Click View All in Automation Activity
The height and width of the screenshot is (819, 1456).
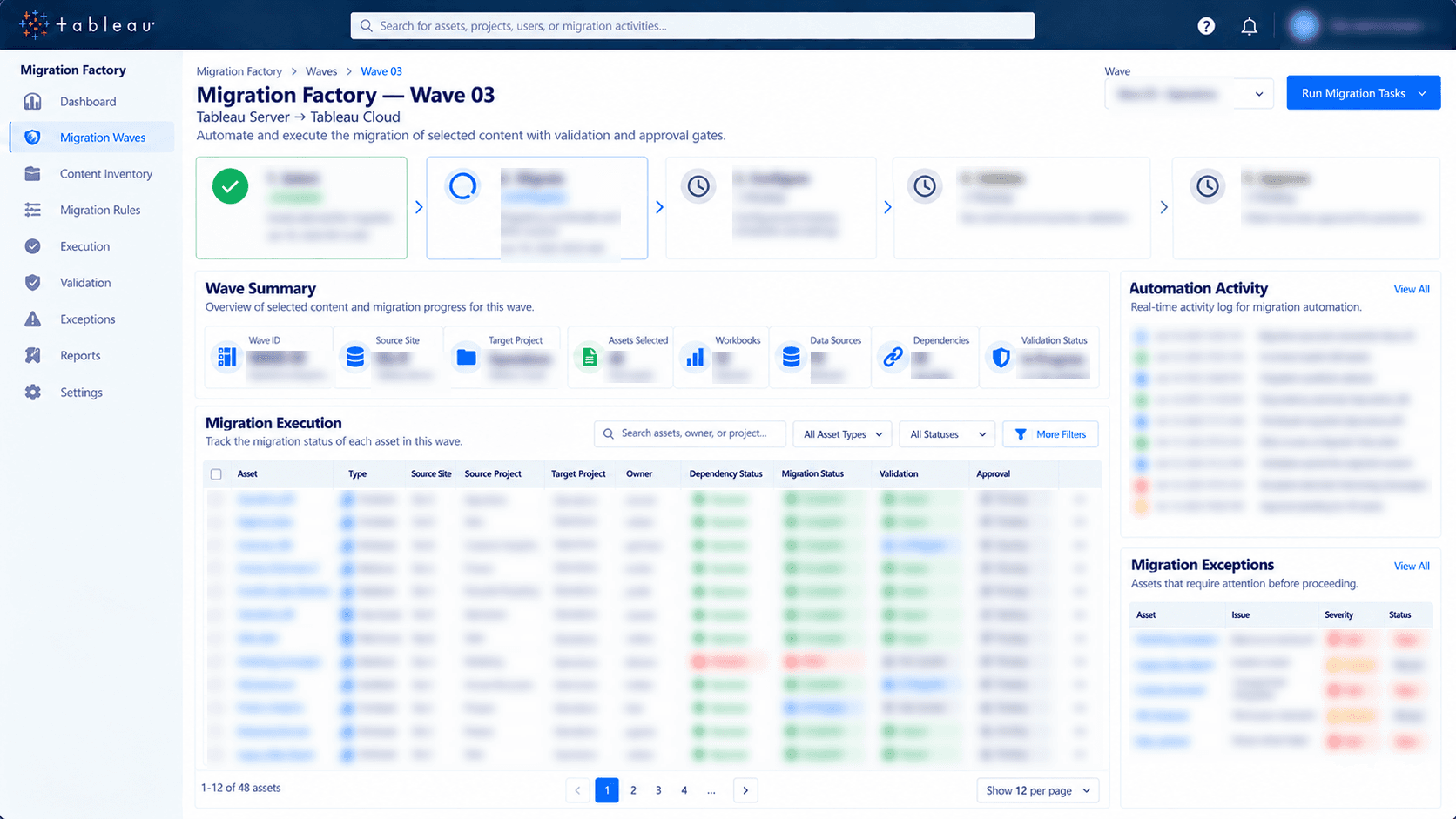coord(1411,289)
